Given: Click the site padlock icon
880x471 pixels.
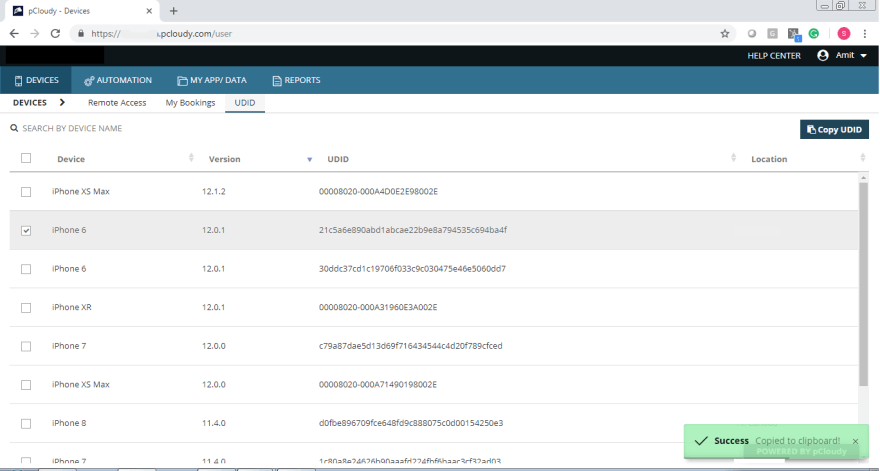Looking at the screenshot, I should pos(81,34).
